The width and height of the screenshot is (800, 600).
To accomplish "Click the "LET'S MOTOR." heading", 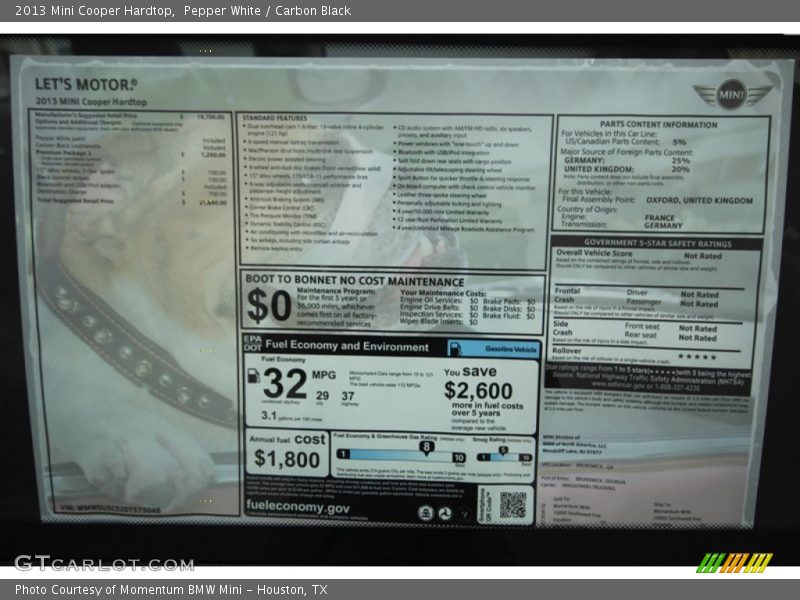I will pos(86,84).
